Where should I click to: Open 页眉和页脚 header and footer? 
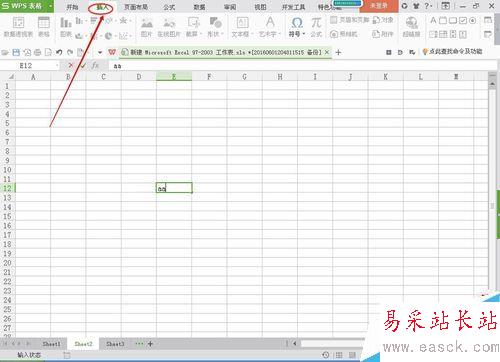(349, 20)
